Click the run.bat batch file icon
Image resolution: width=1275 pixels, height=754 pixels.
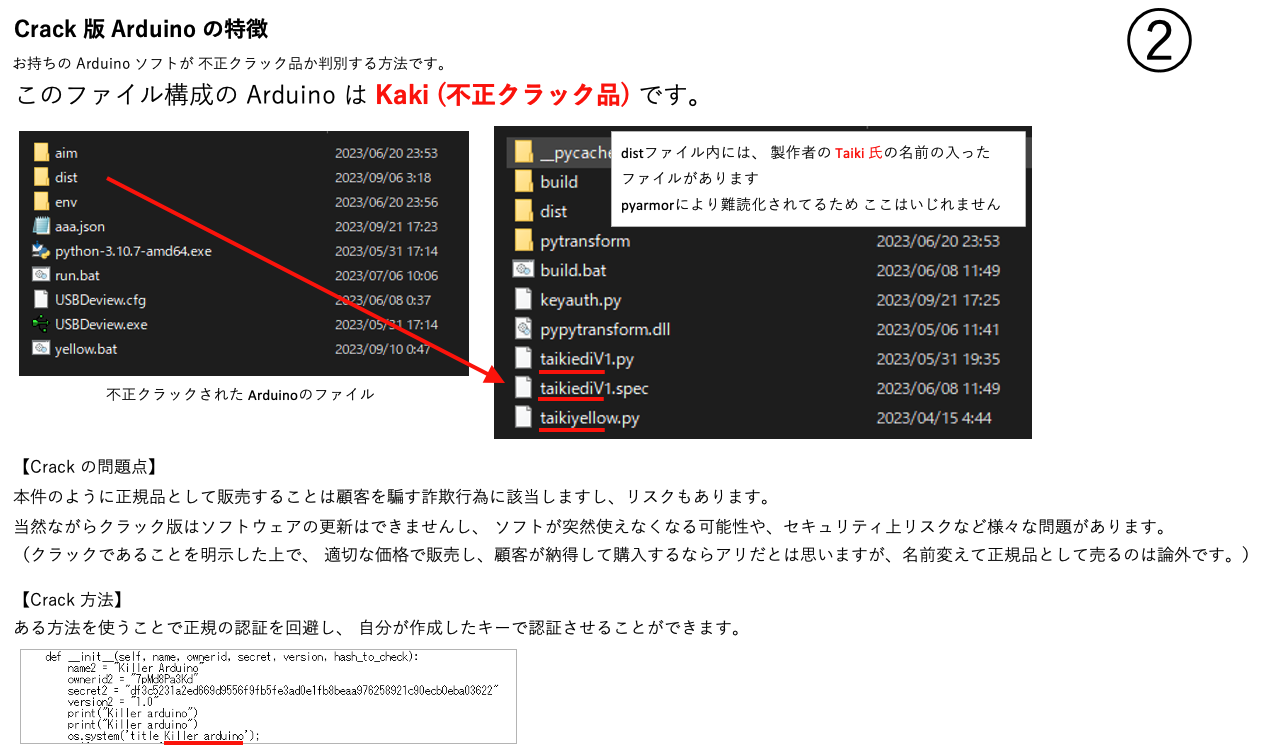pyautogui.click(x=41, y=275)
